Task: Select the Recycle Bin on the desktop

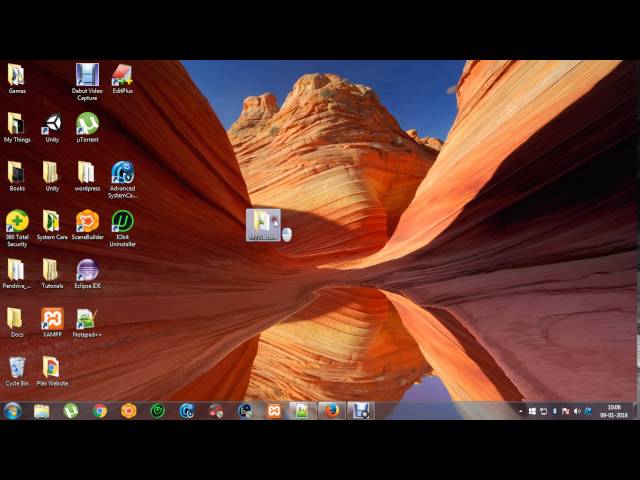Action: pyautogui.click(x=17, y=368)
